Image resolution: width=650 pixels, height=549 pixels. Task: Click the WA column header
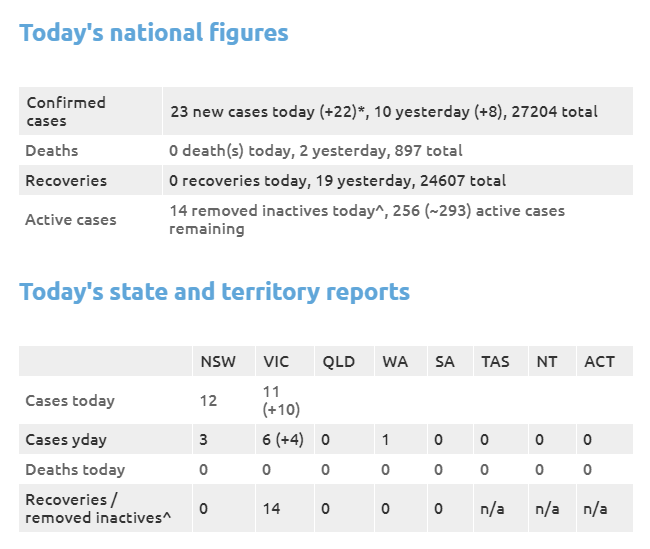click(x=395, y=362)
